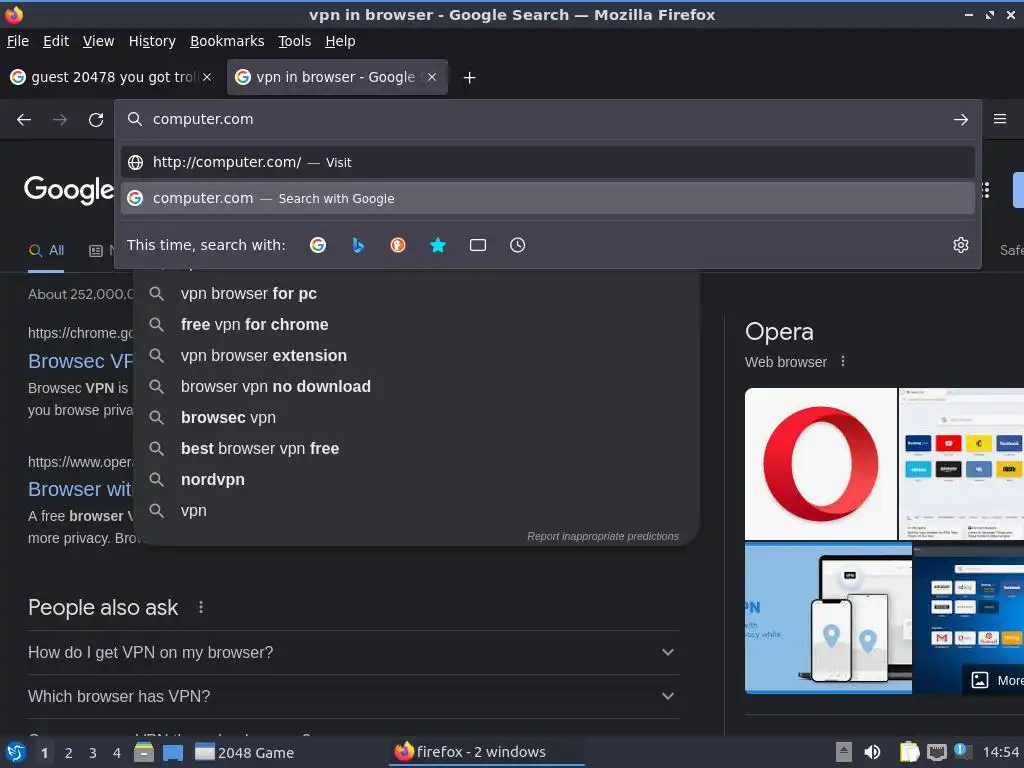Click 'Report inappropriate predictions' link
The height and width of the screenshot is (768, 1024).
pyautogui.click(x=603, y=536)
